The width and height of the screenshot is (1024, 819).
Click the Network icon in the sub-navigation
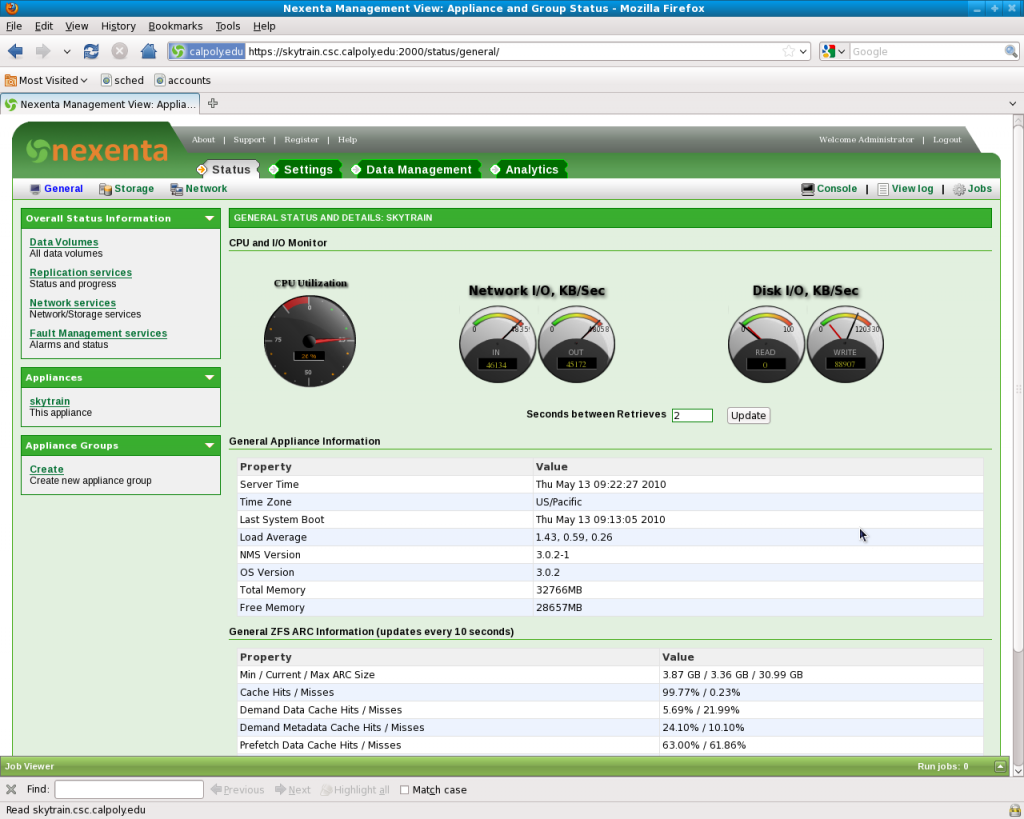pyautogui.click(x=176, y=189)
